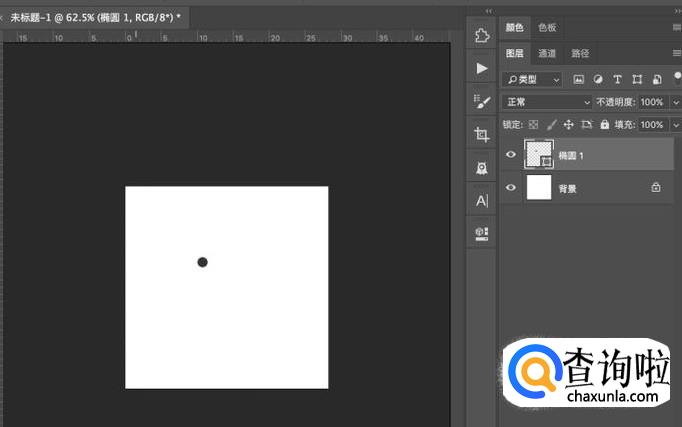The image size is (682, 427).
Task: Open the Brush settings panel icon
Action: tap(482, 101)
